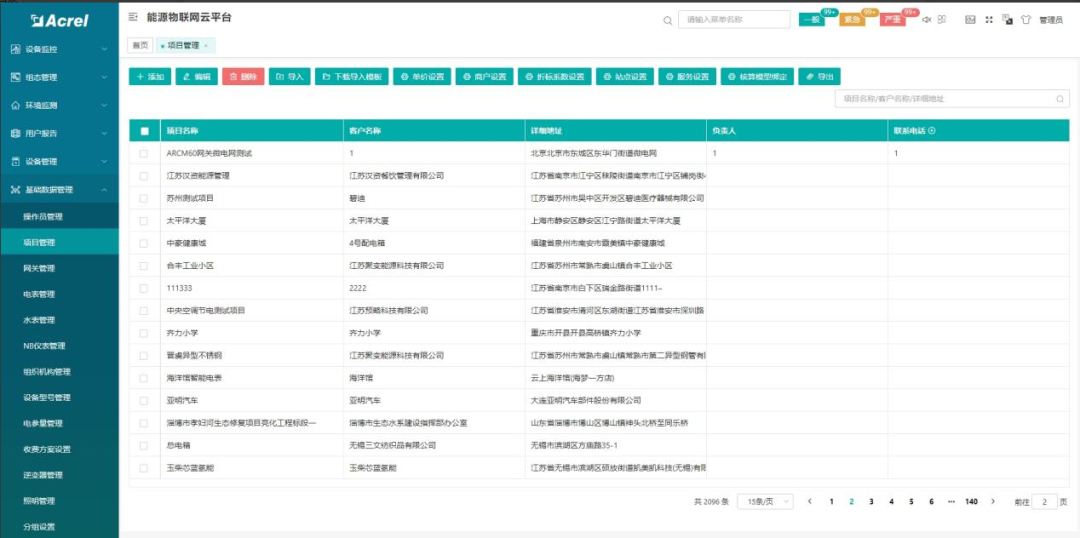Viewport: 1080px width, 538px height.
Task: Check the box for 苏州测试项目 row
Action: (x=144, y=198)
